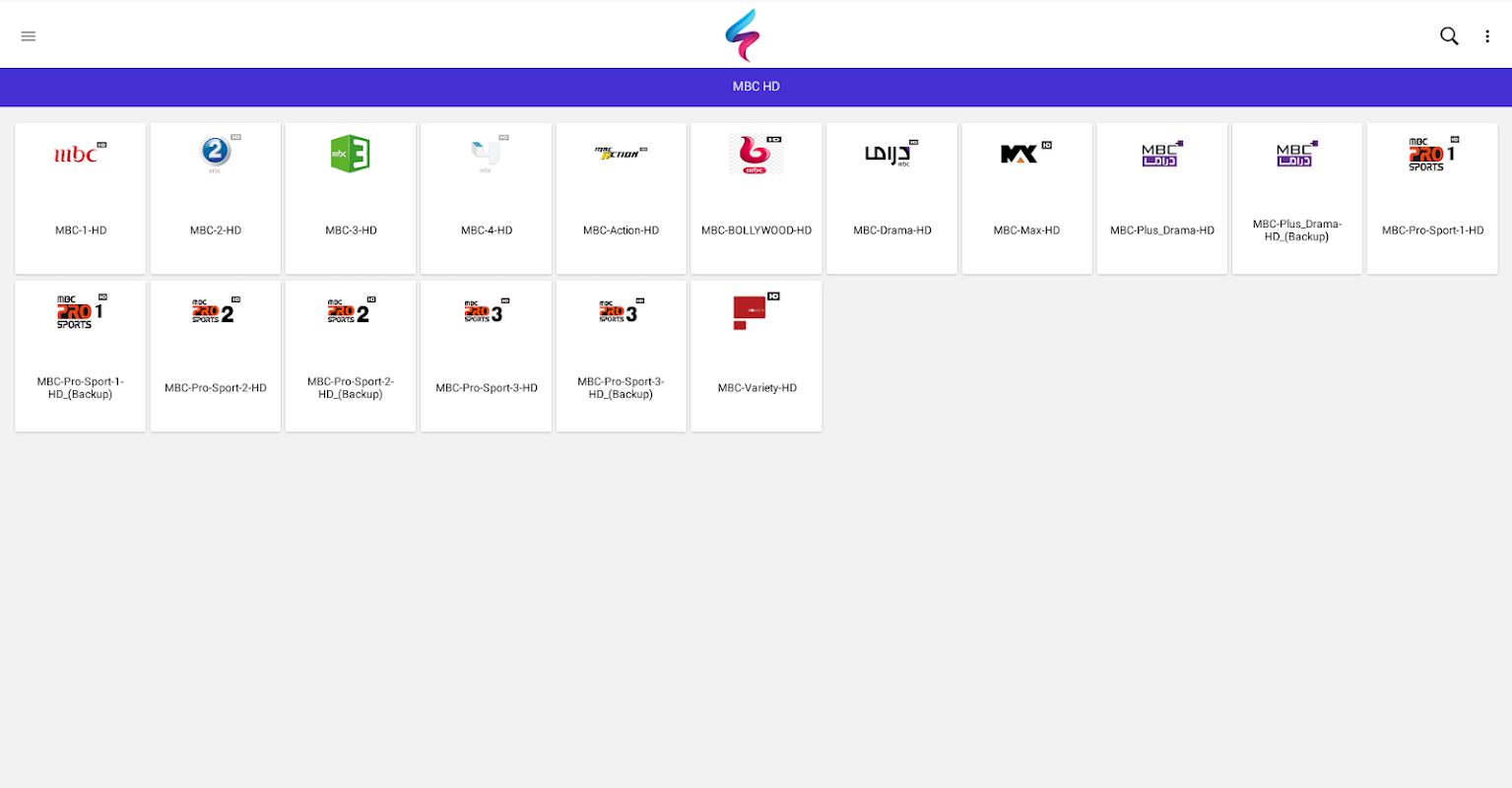
Task: Open the MBC-Pro-Sport-1-HD_(Backup) logo
Action: click(81, 311)
